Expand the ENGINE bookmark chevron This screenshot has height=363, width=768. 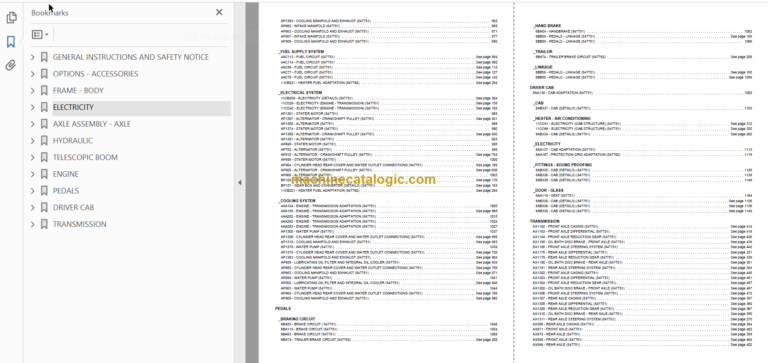(33, 174)
